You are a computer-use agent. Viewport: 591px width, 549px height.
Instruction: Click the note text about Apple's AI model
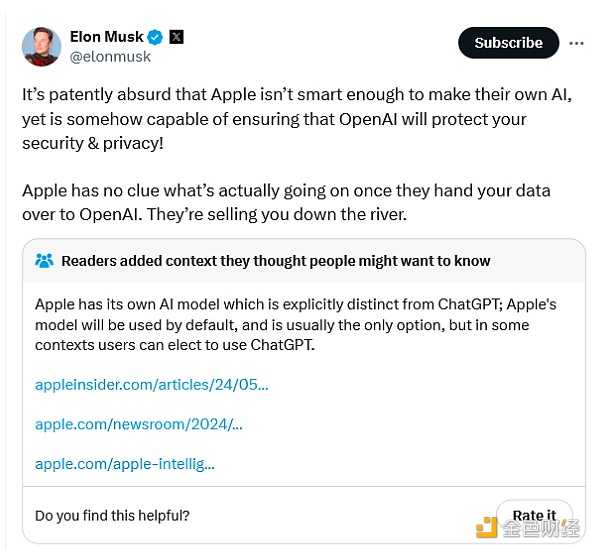pos(296,324)
